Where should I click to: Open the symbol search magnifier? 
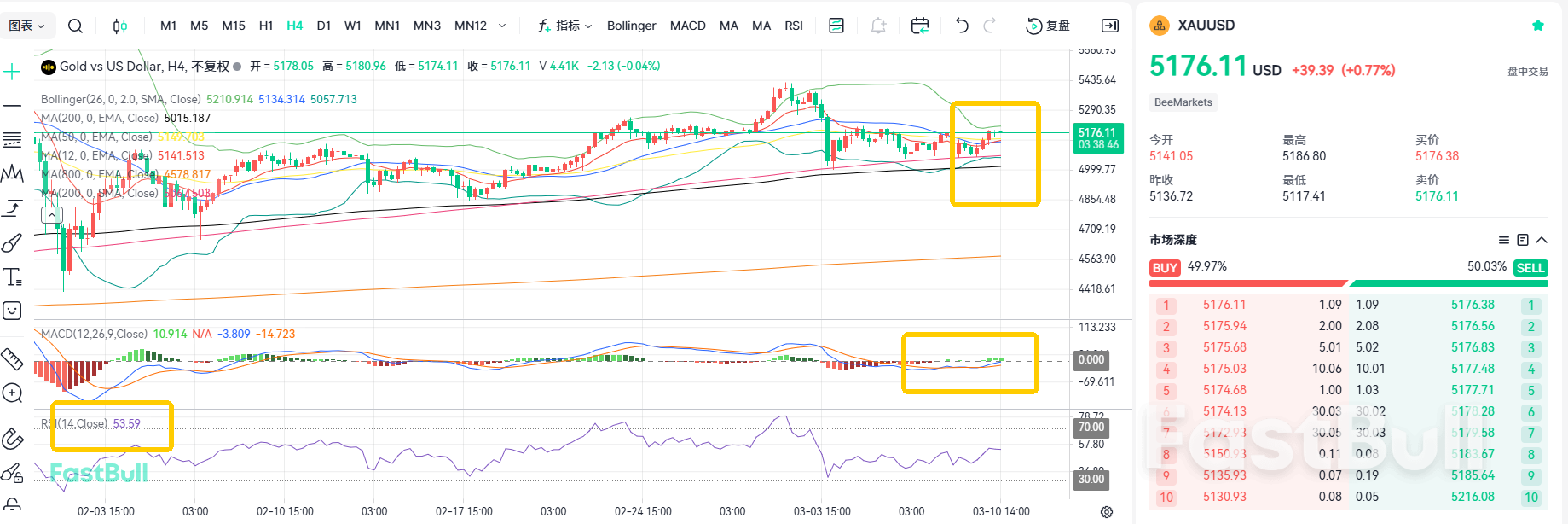click(75, 26)
